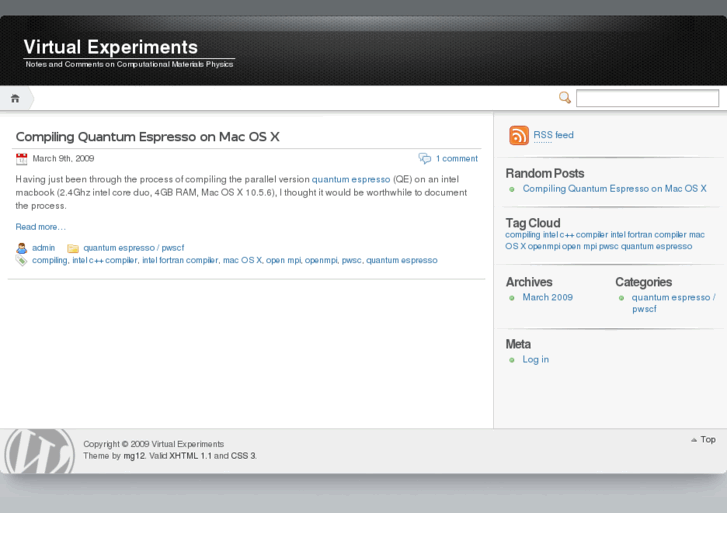Open the March 2009 archive
Viewport: 727px width, 545px height.
pos(547,297)
